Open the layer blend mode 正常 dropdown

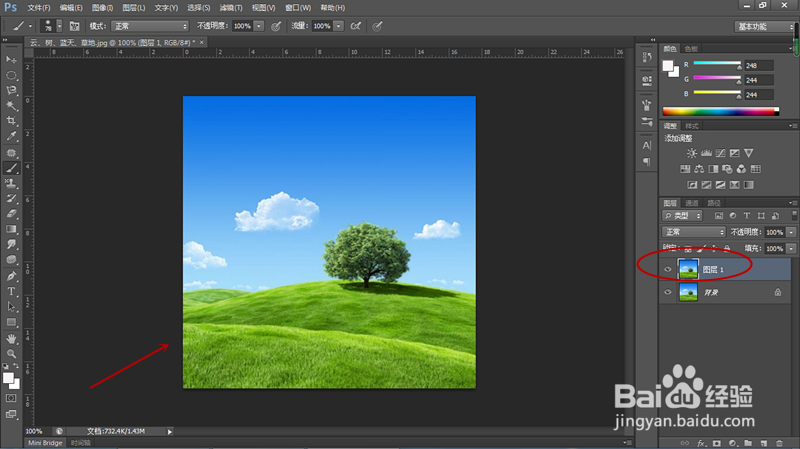pyautogui.click(x=694, y=232)
